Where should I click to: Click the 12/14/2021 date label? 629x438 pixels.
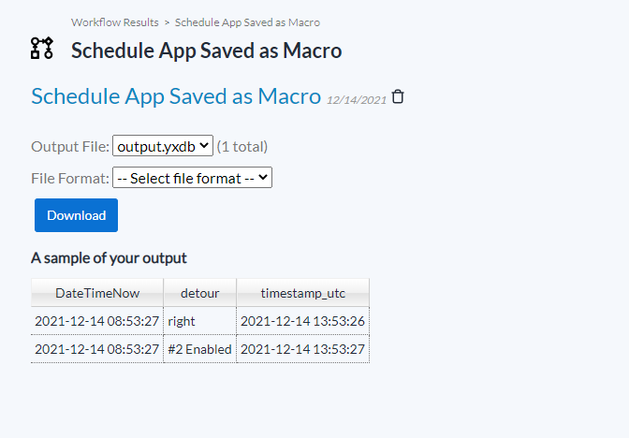356,100
